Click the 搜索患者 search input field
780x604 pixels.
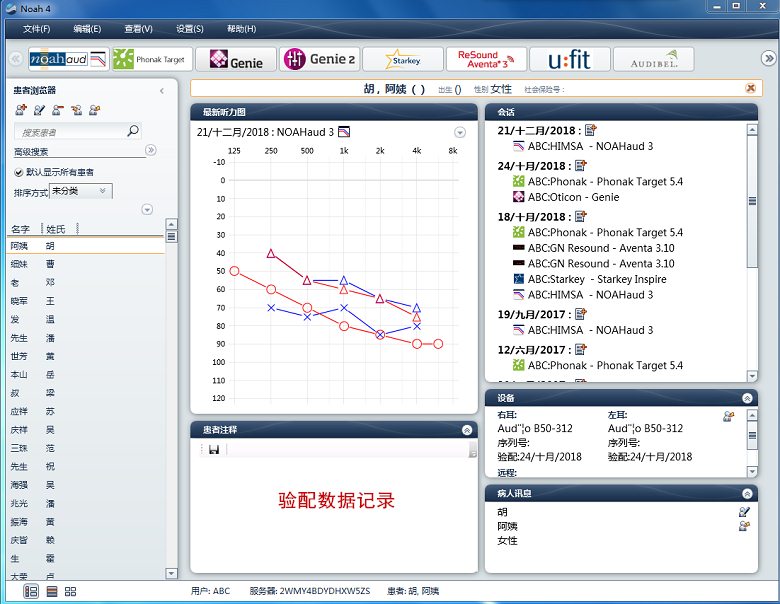pos(70,131)
